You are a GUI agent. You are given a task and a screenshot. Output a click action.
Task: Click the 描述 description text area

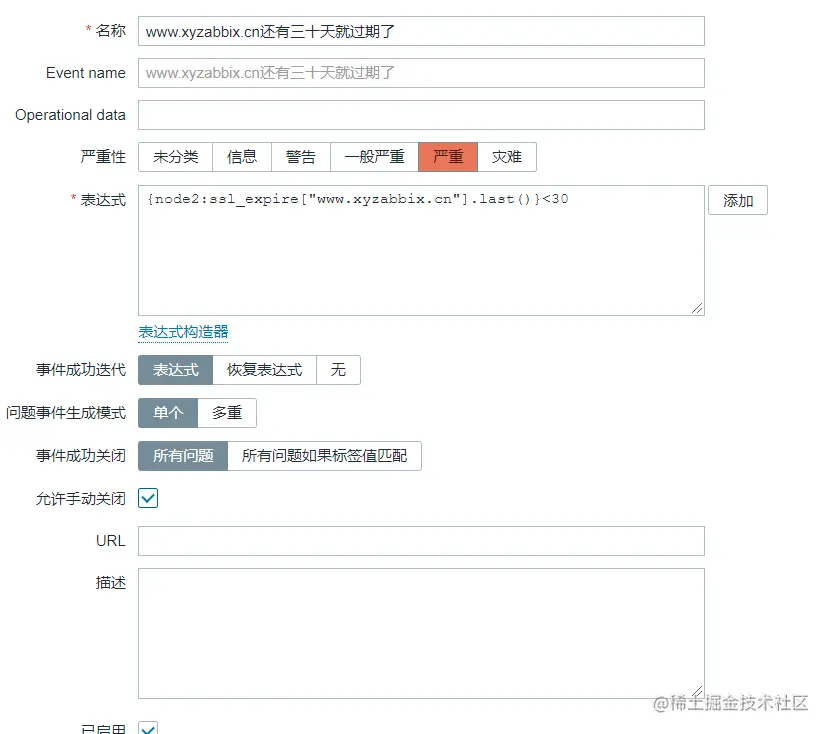421,633
